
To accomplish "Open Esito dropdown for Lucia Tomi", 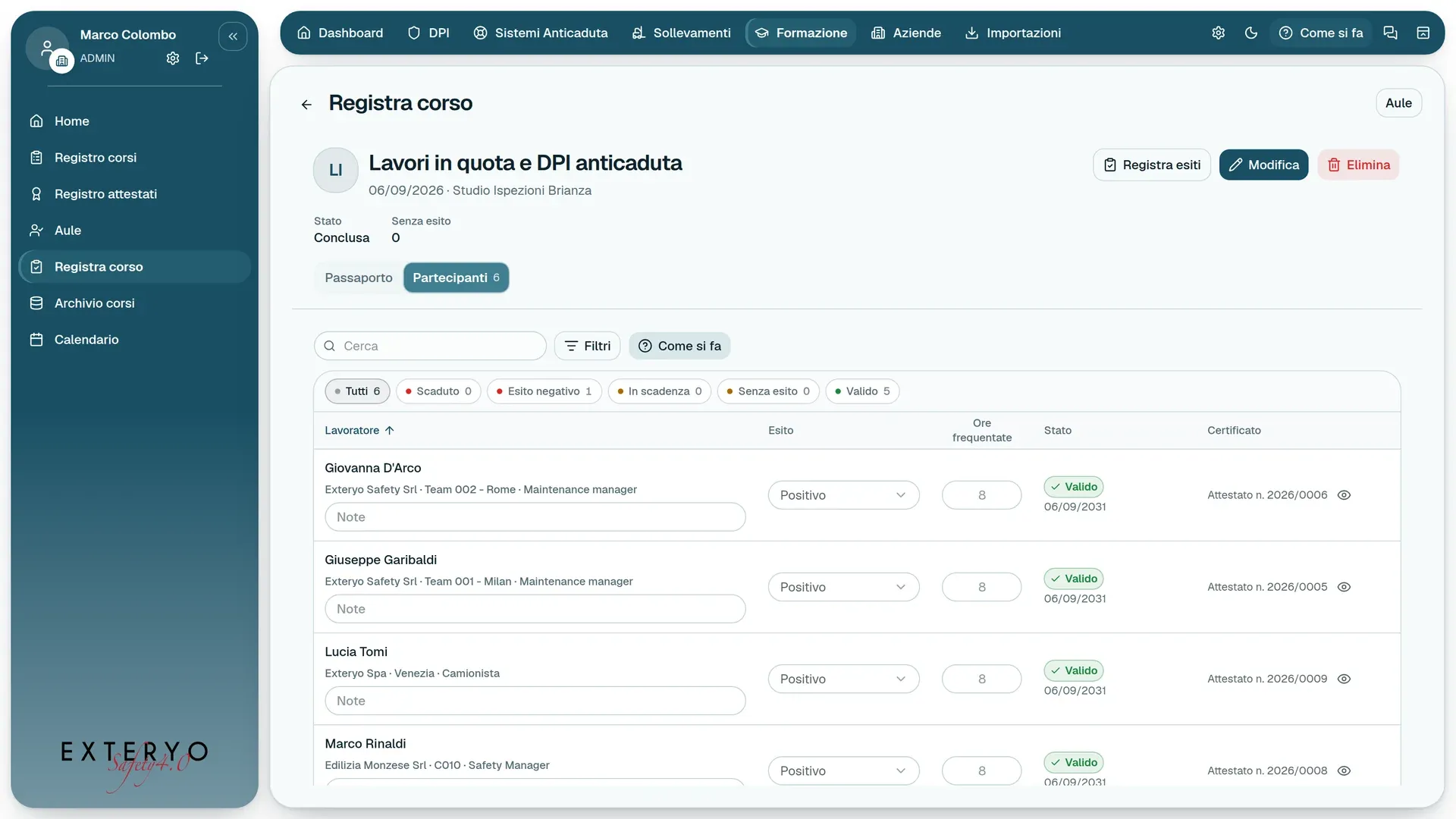I will point(843,679).
